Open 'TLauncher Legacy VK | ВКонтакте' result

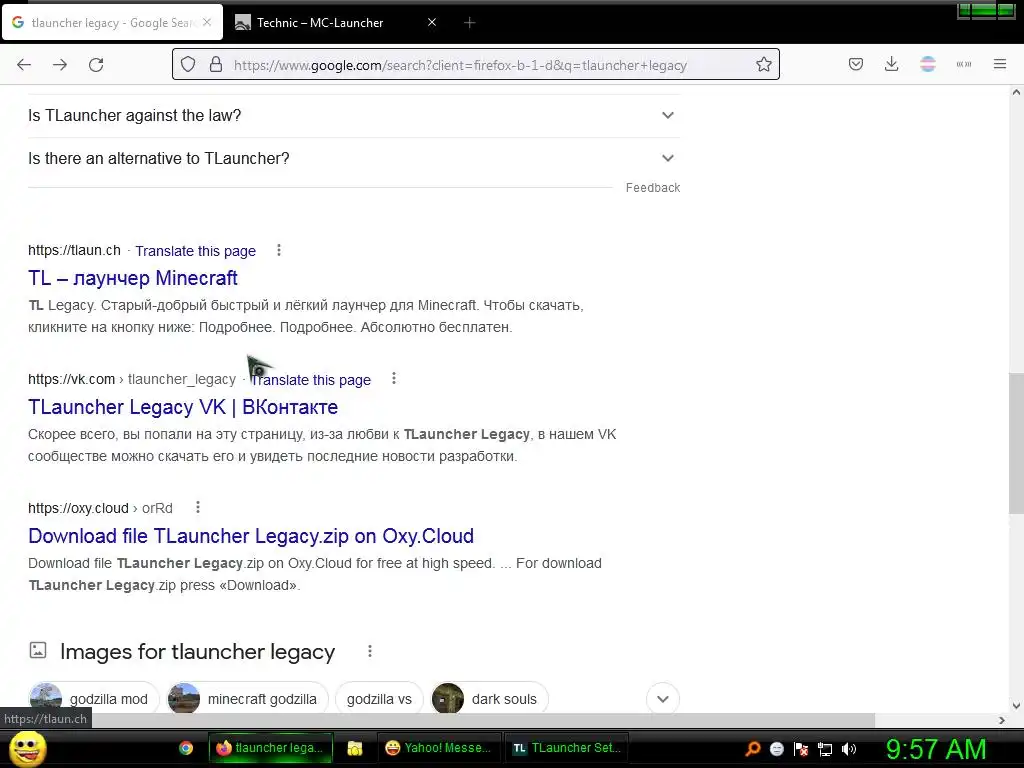click(183, 407)
